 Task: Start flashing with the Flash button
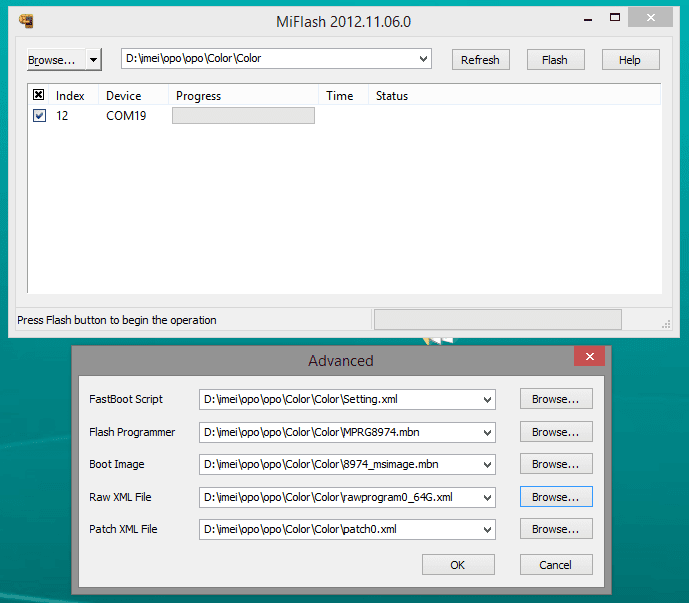pos(555,59)
